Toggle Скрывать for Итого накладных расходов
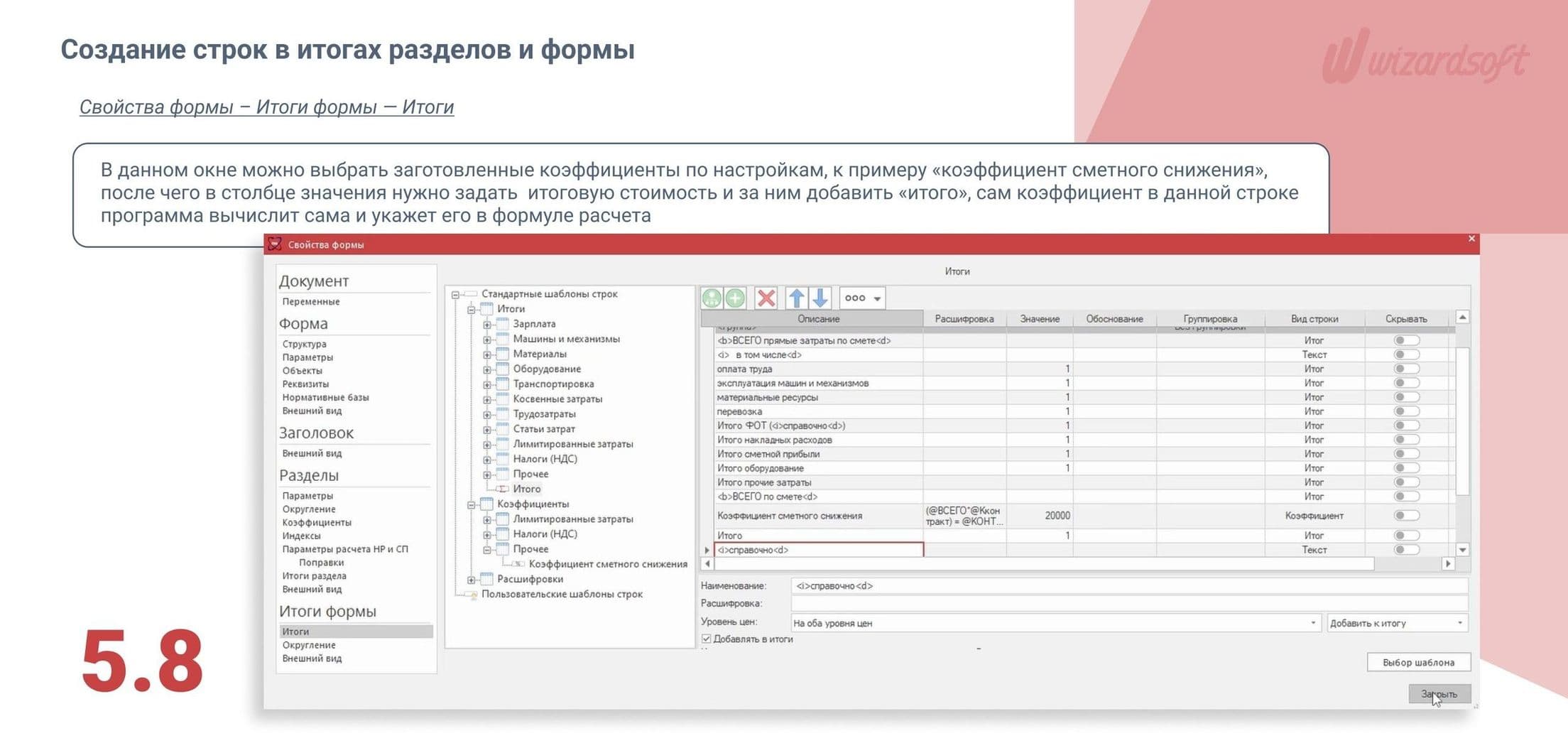The width and height of the screenshot is (1568, 753). click(1406, 440)
